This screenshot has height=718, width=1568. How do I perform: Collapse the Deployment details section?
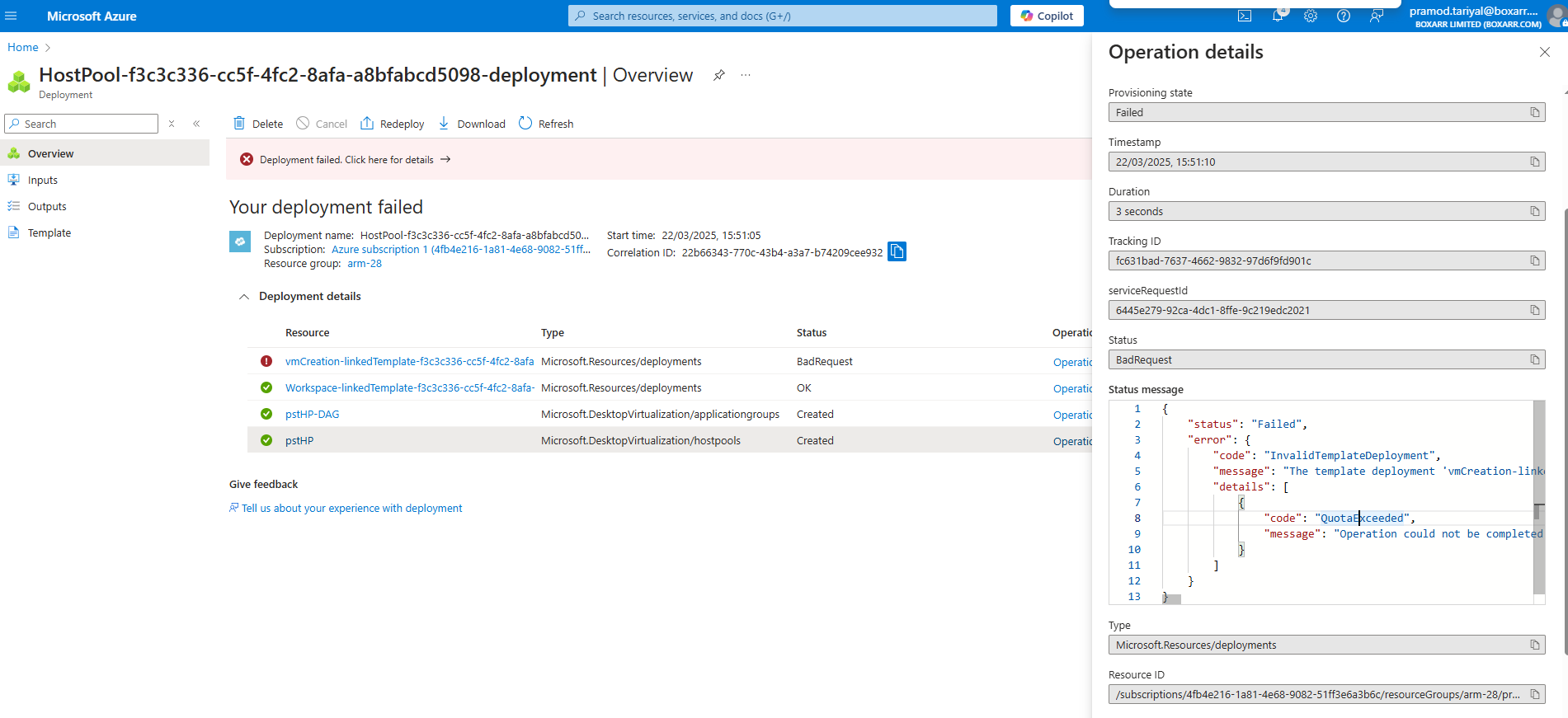244,297
